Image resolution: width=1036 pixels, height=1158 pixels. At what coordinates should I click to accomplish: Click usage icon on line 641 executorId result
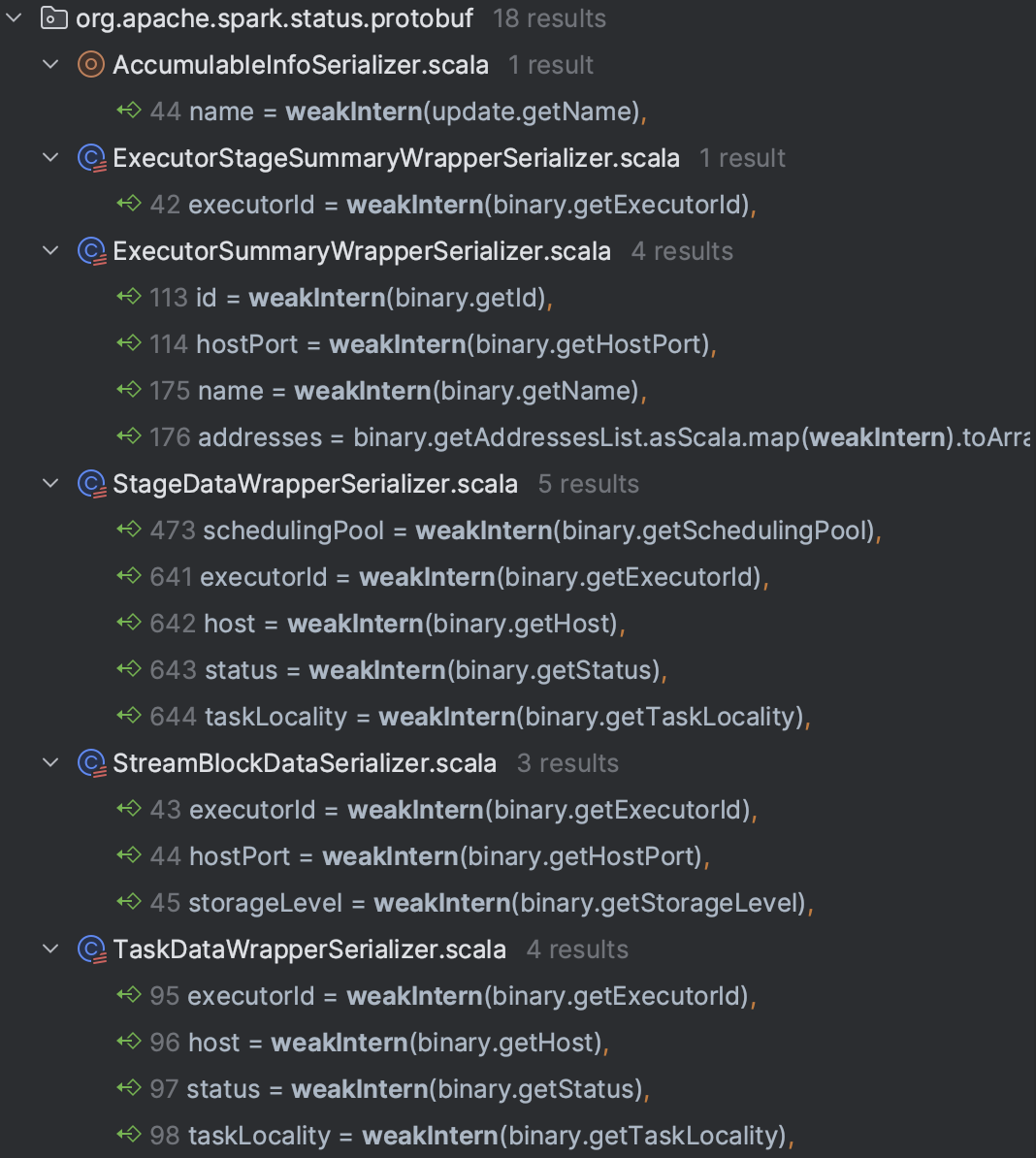click(128, 575)
